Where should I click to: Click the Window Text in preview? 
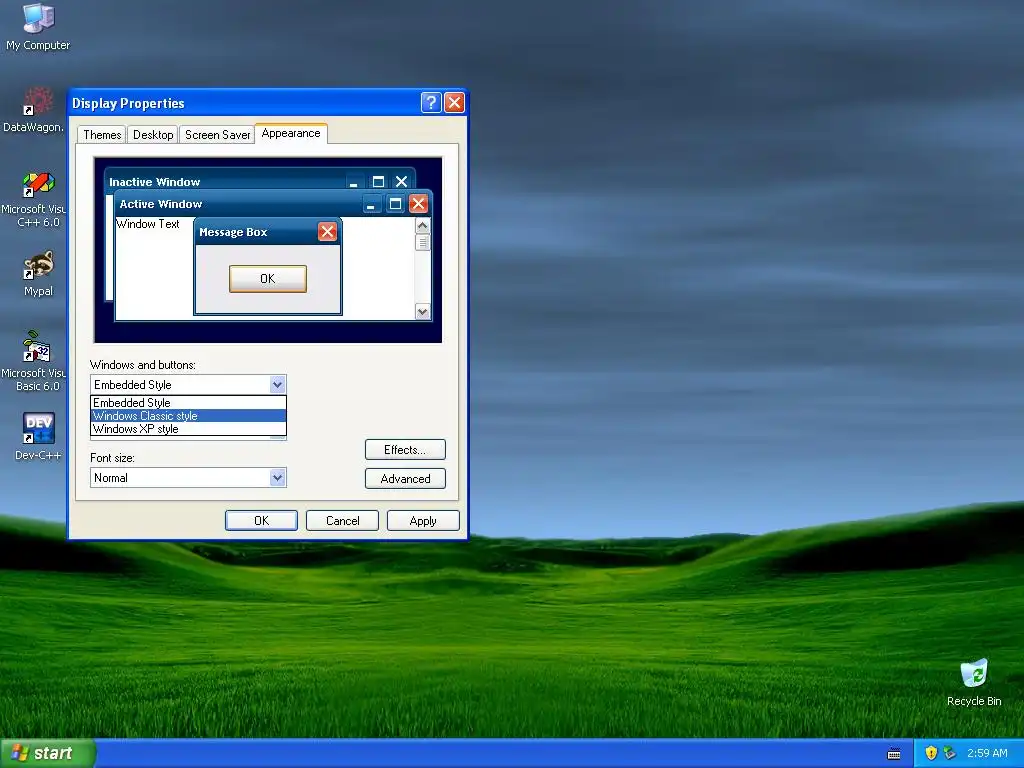pos(148,224)
